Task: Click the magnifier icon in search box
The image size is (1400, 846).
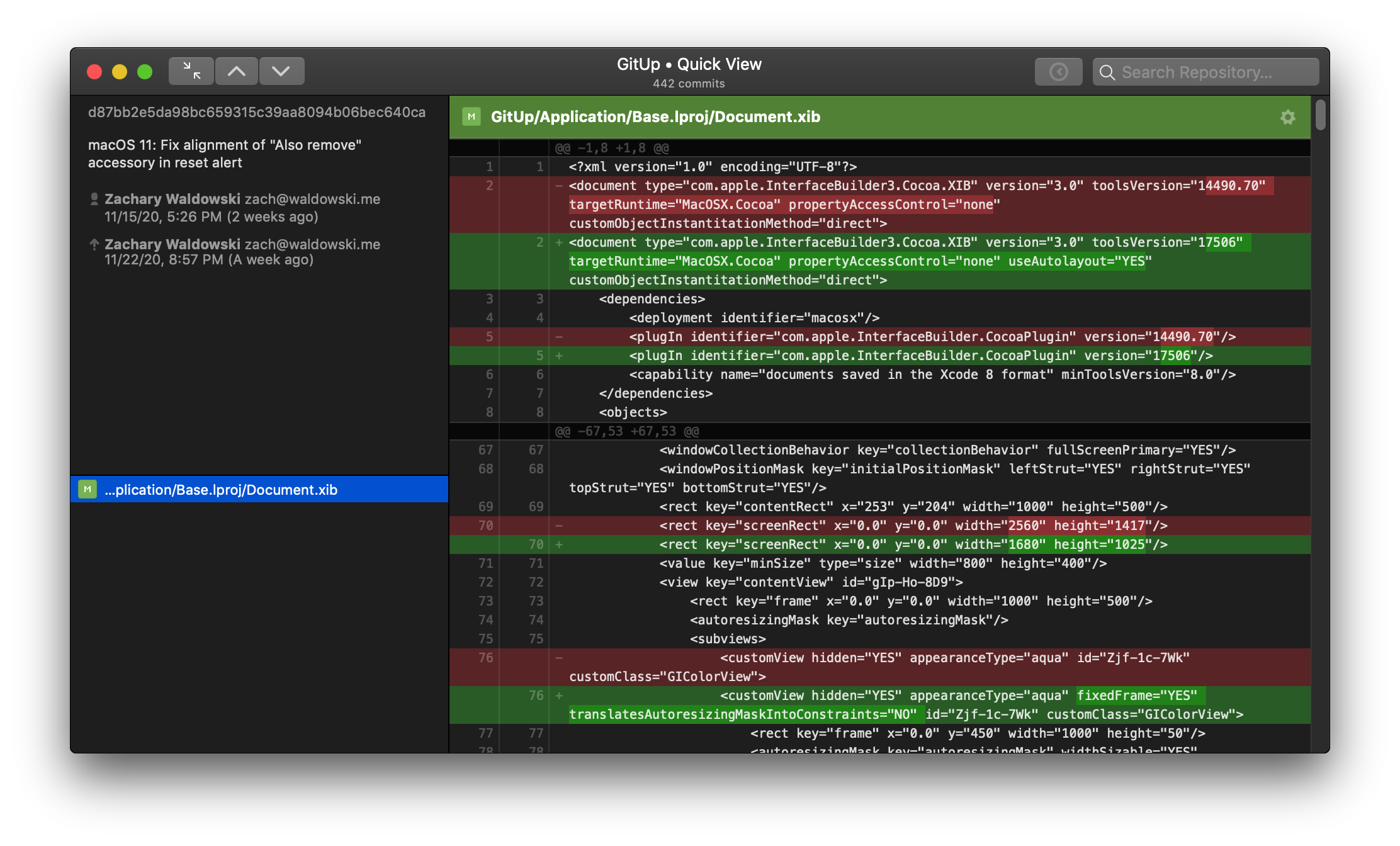Action: [1107, 72]
